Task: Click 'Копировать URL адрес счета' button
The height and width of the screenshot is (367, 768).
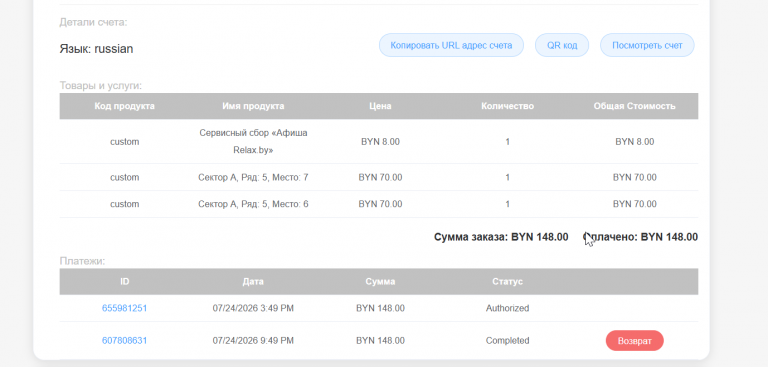Action: [x=451, y=45]
